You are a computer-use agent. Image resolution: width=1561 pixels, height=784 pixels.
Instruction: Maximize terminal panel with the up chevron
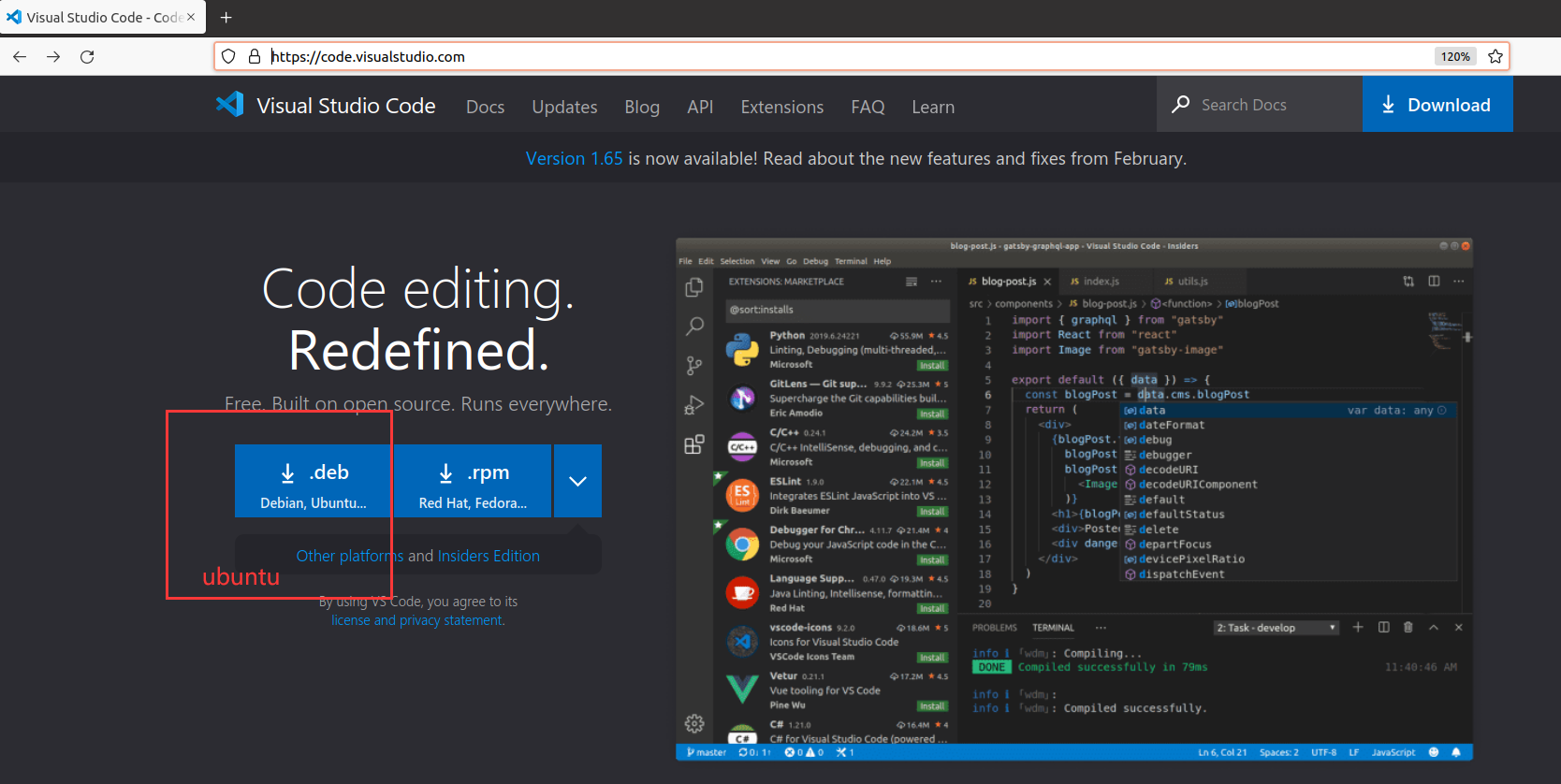[1434, 627]
